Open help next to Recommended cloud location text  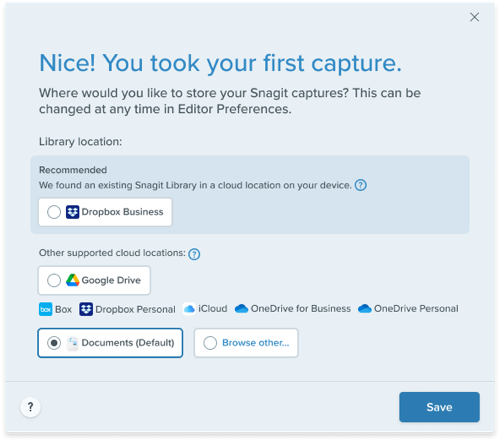tap(360, 185)
